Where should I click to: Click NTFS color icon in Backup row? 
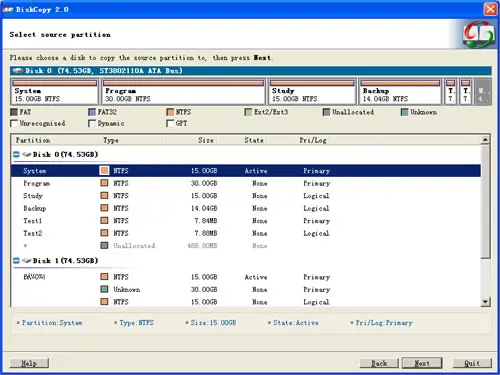click(x=104, y=208)
